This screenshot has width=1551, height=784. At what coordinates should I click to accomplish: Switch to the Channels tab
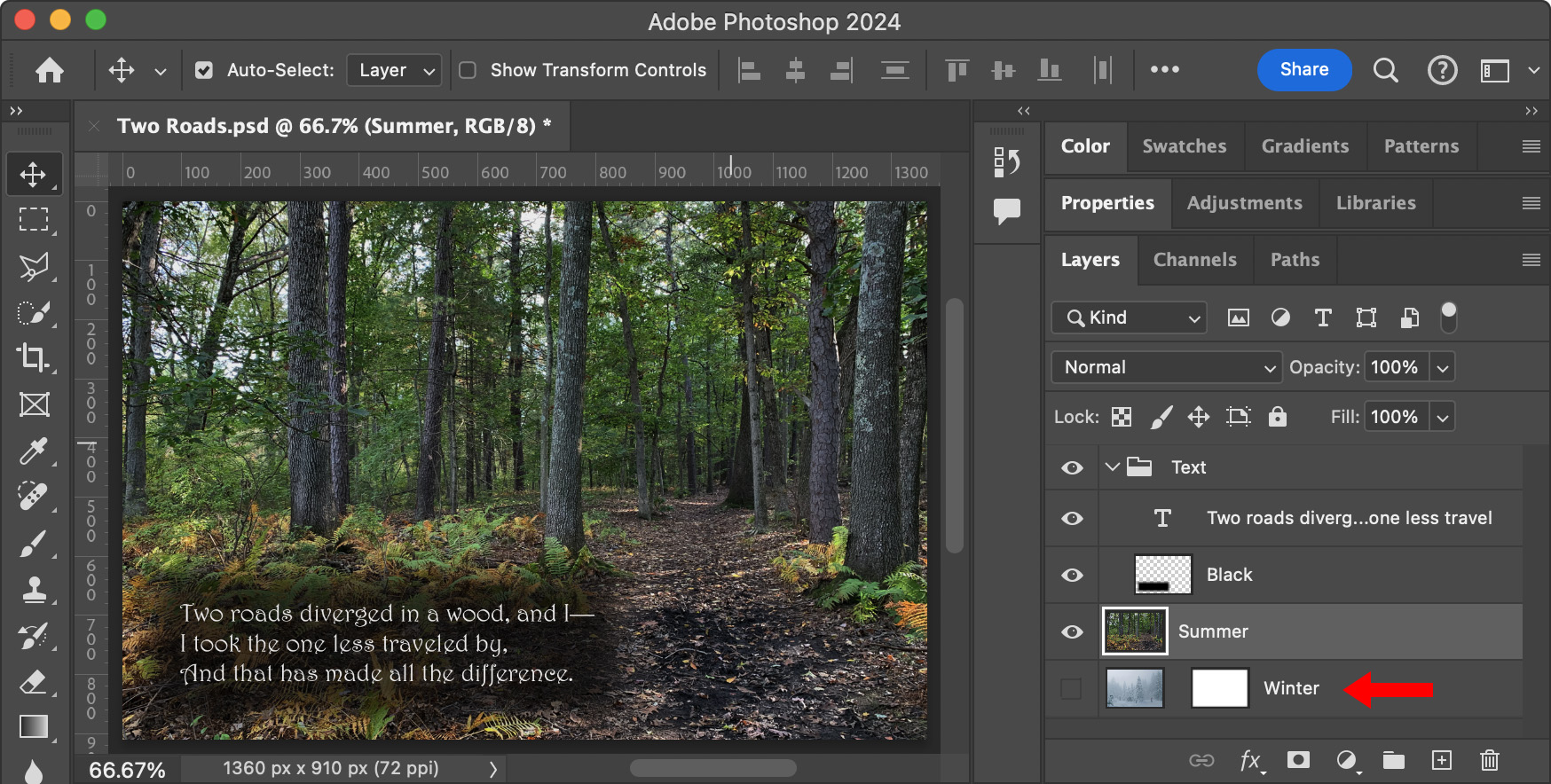(1194, 260)
